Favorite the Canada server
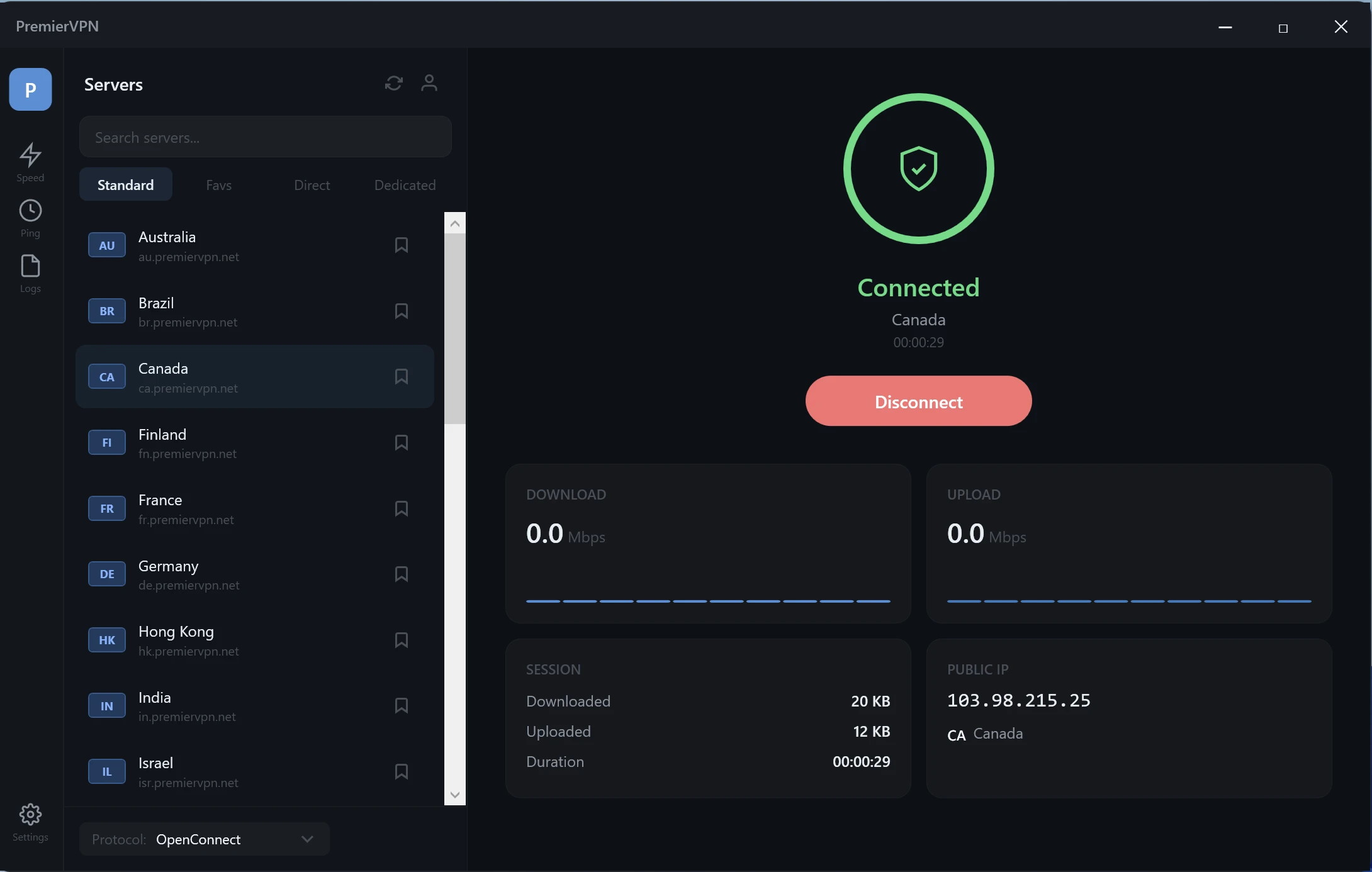 pos(401,376)
